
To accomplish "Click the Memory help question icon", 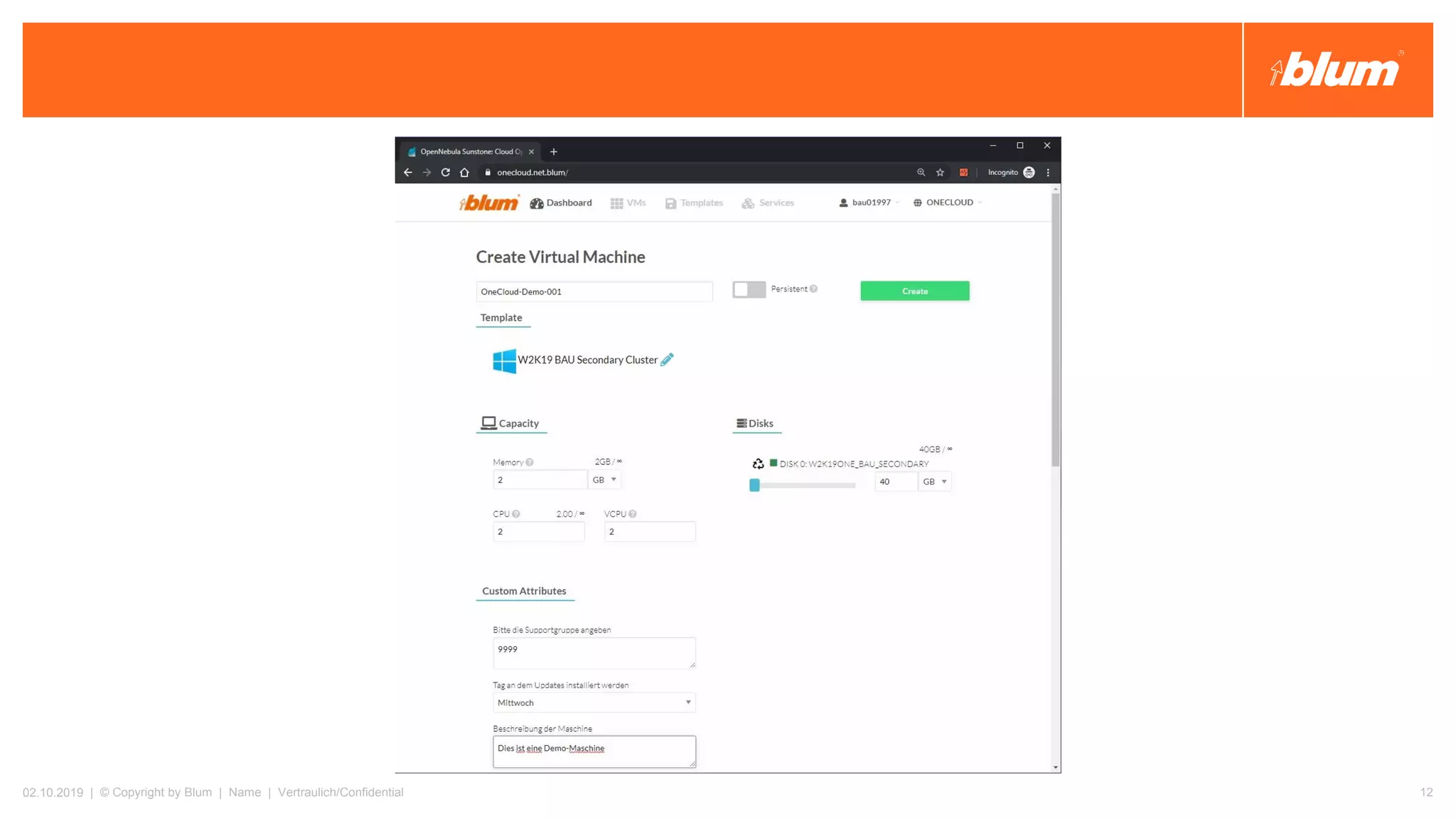I will pyautogui.click(x=530, y=462).
